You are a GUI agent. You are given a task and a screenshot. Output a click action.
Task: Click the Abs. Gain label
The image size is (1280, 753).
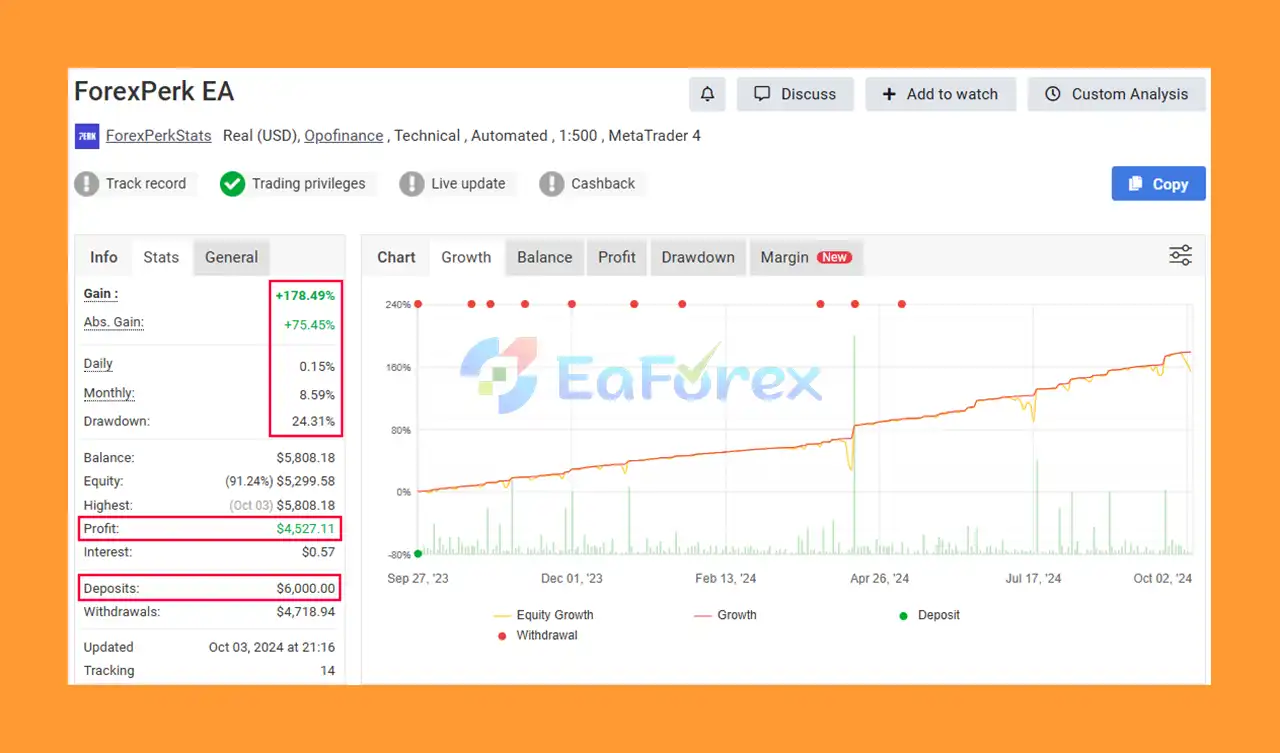coord(114,322)
